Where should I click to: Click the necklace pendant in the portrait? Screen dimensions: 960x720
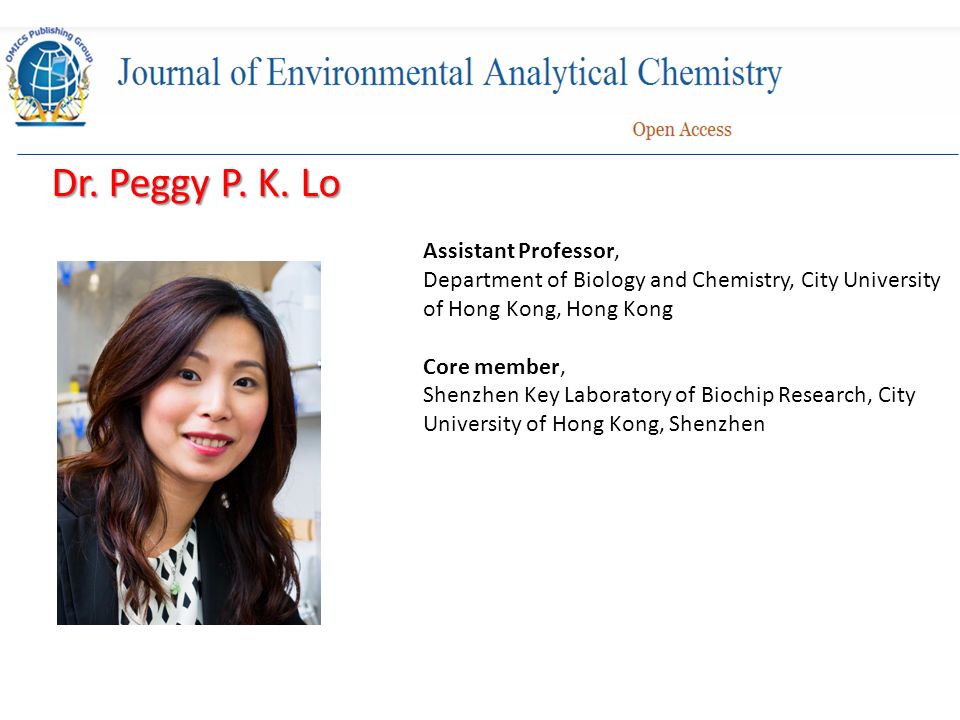pyautogui.click(x=175, y=589)
